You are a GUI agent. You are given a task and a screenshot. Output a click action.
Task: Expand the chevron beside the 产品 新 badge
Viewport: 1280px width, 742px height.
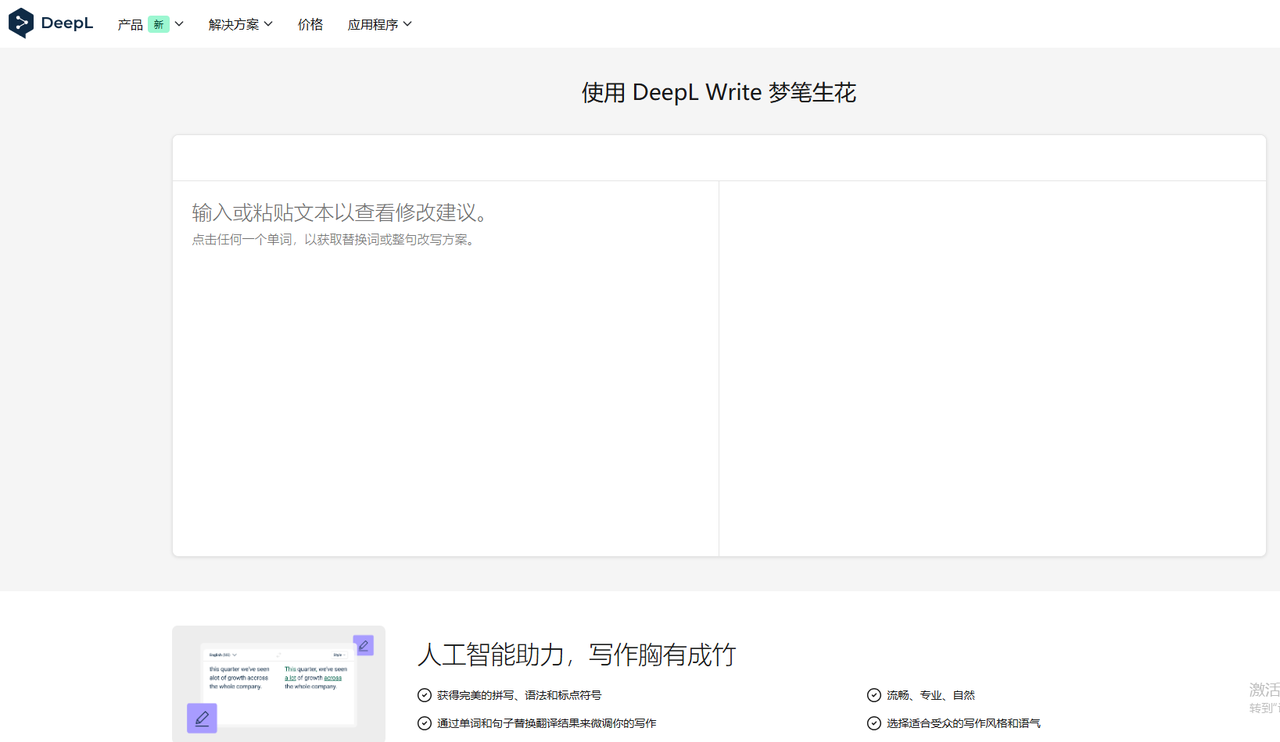click(x=179, y=24)
